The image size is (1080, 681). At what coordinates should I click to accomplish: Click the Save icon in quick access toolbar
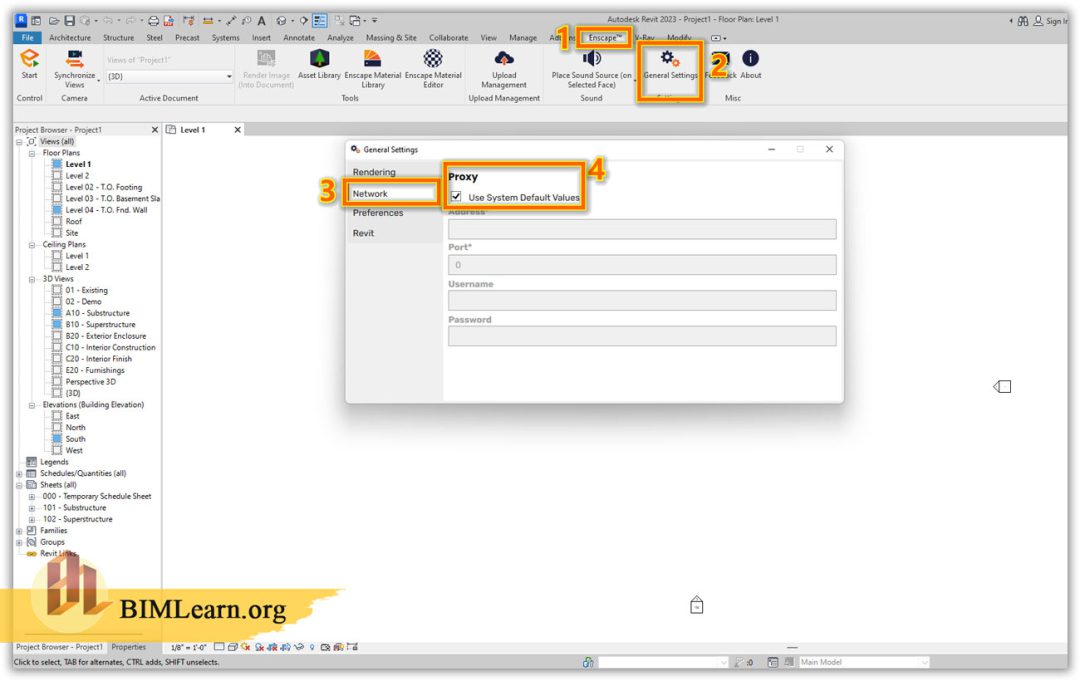pyautogui.click(x=70, y=21)
